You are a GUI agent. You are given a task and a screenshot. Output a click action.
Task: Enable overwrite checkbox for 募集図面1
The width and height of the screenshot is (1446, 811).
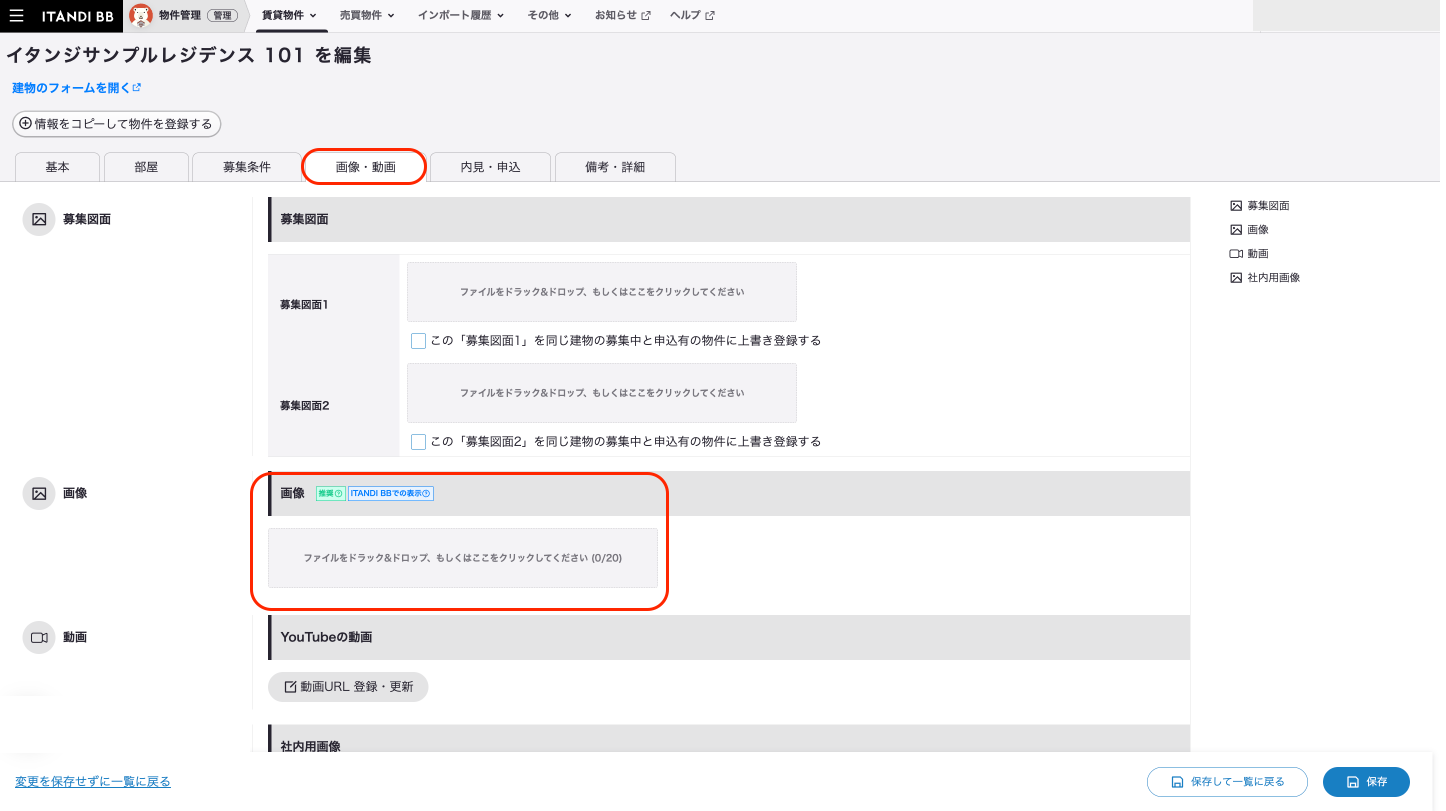coord(419,341)
